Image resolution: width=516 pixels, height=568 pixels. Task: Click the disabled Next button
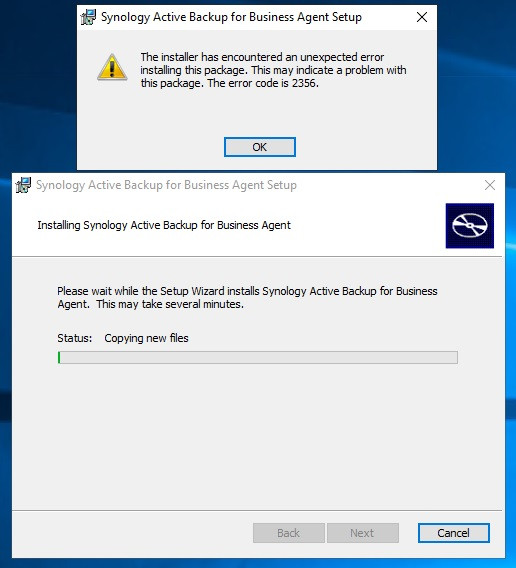point(363,533)
